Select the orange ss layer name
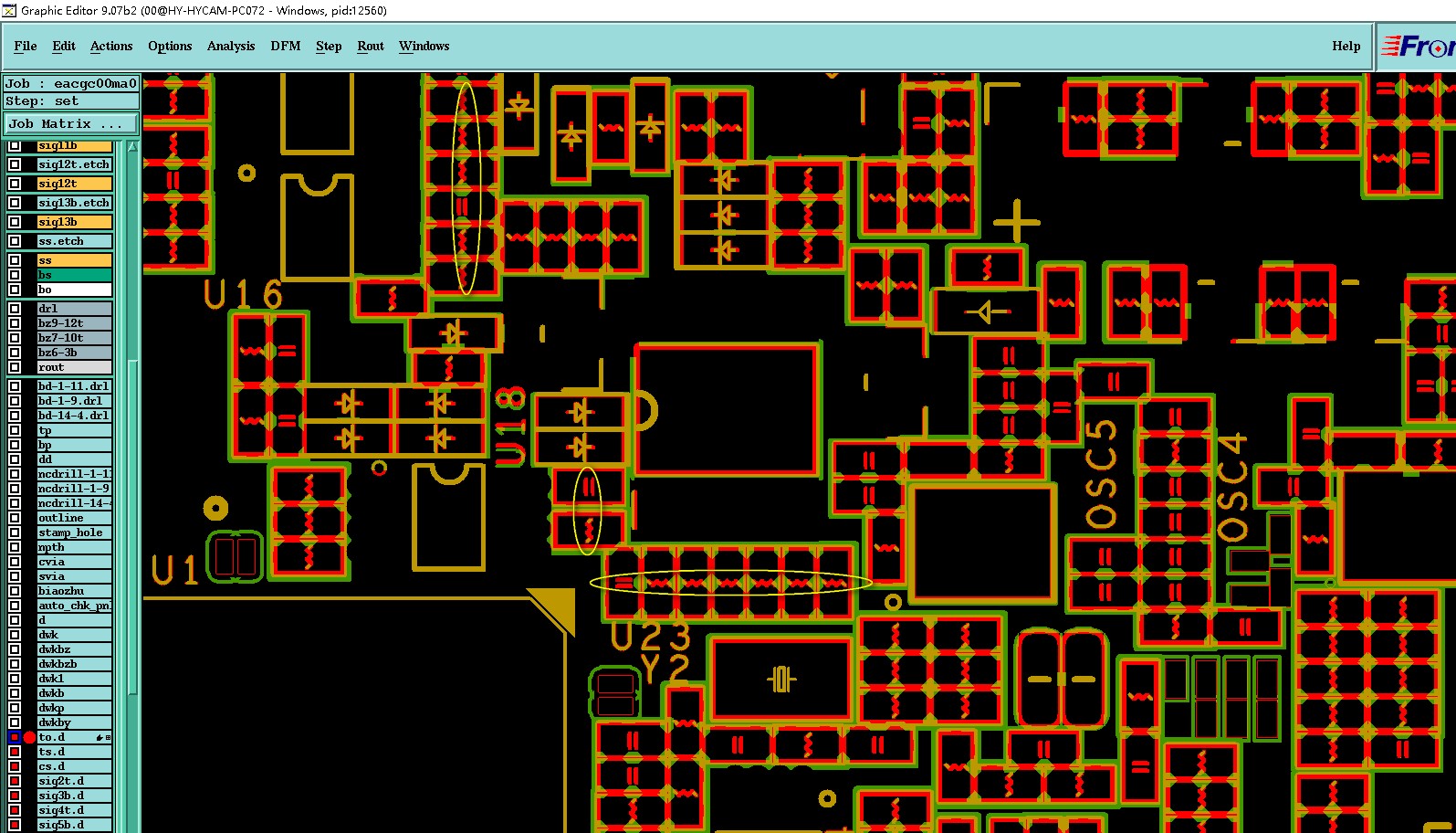The image size is (1456, 833). (x=74, y=260)
